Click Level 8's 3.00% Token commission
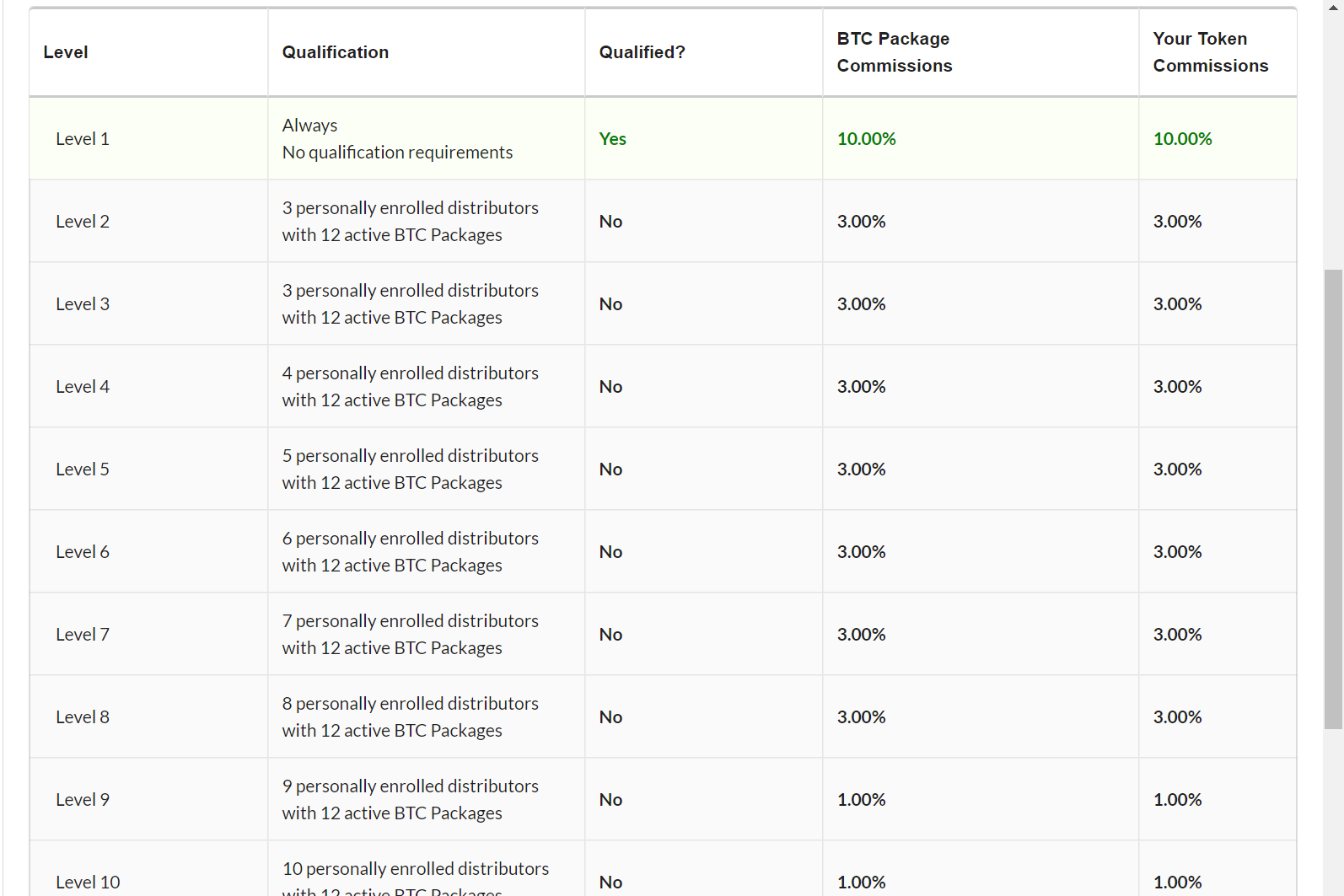1344x896 pixels. (1177, 717)
